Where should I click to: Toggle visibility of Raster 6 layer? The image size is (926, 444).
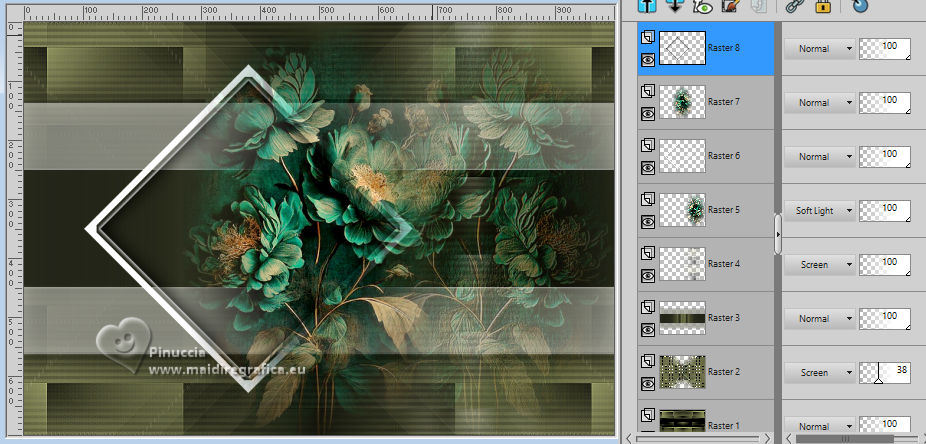[648, 168]
